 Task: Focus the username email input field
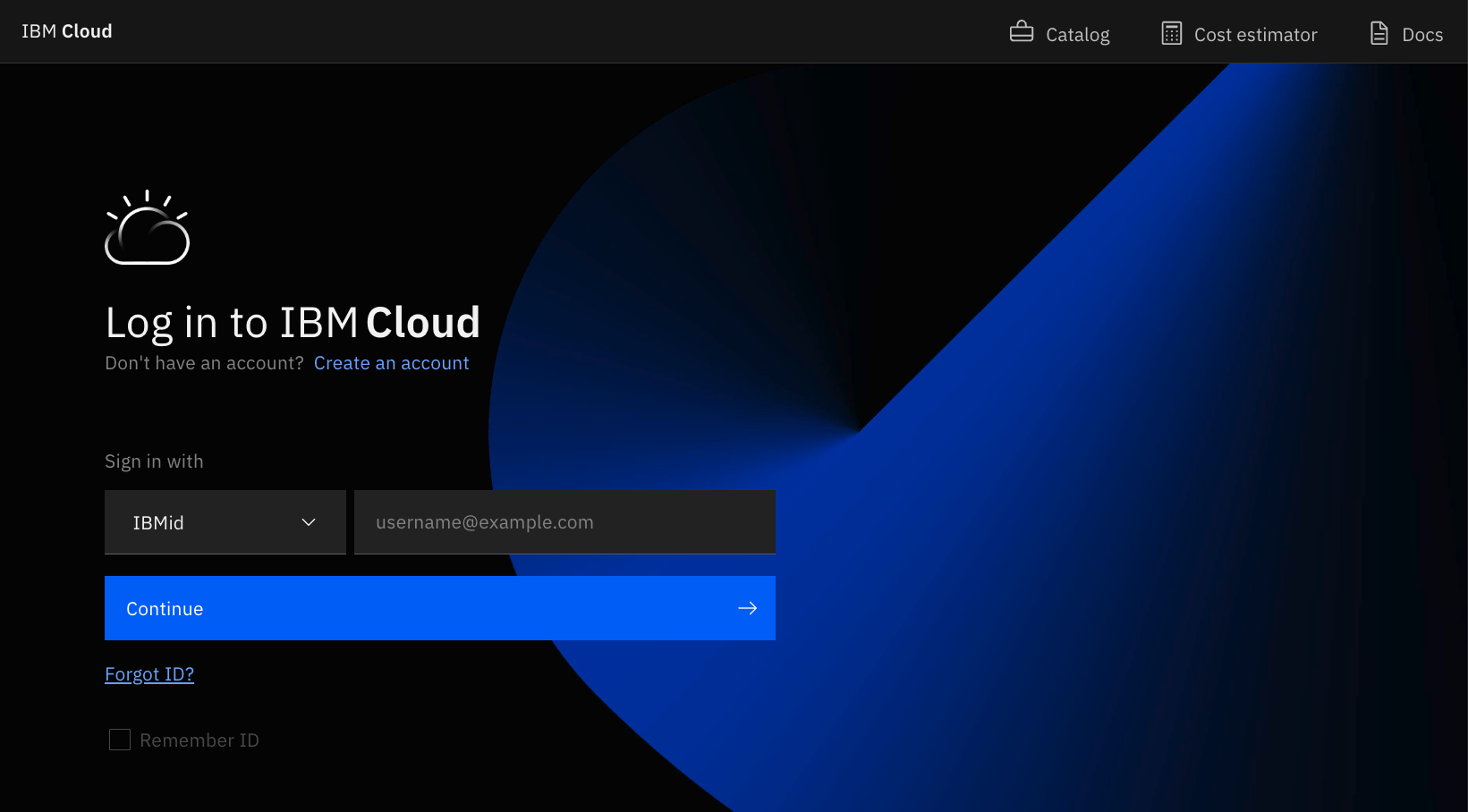564,522
